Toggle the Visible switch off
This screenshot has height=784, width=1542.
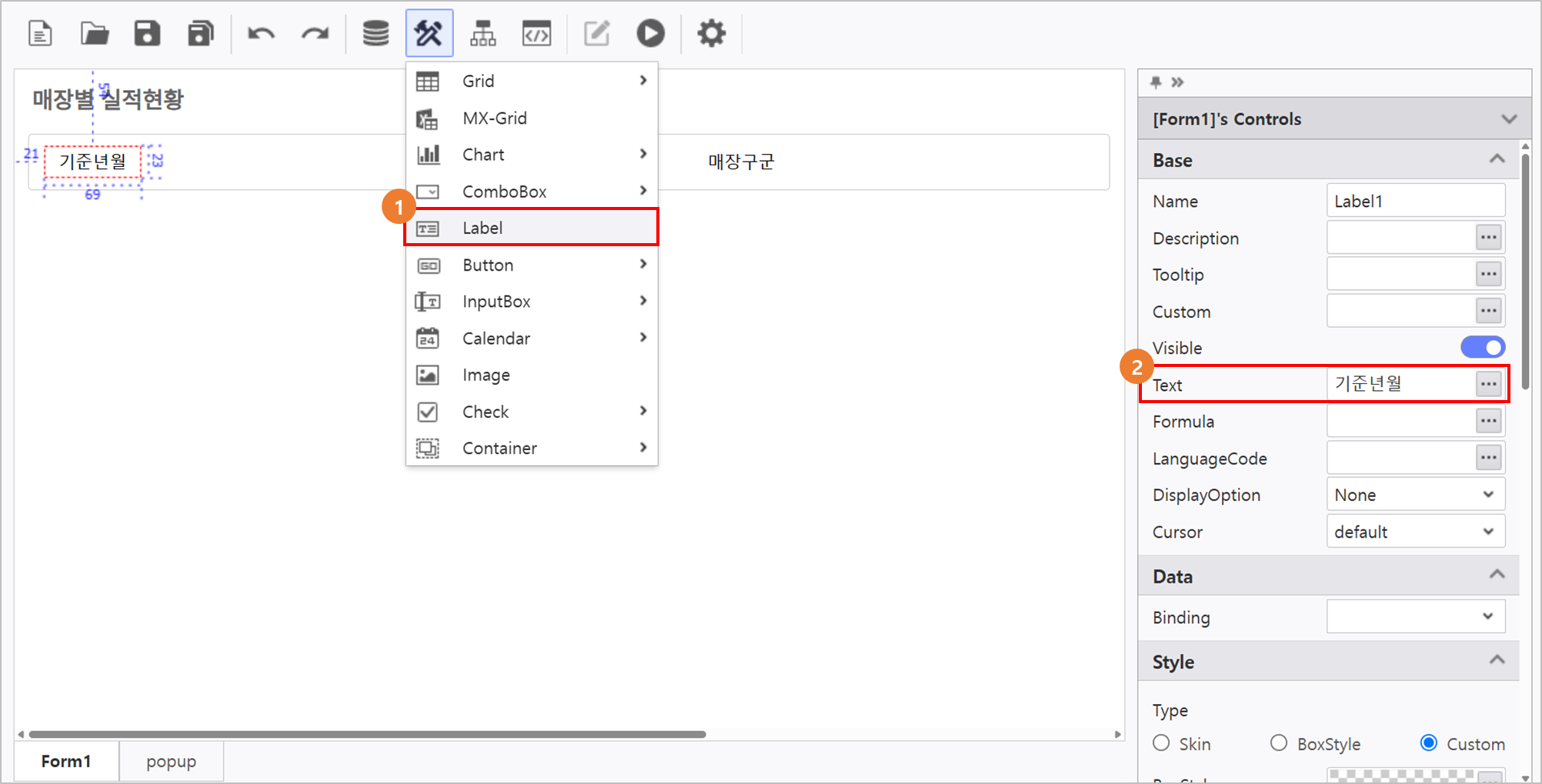[1482, 348]
